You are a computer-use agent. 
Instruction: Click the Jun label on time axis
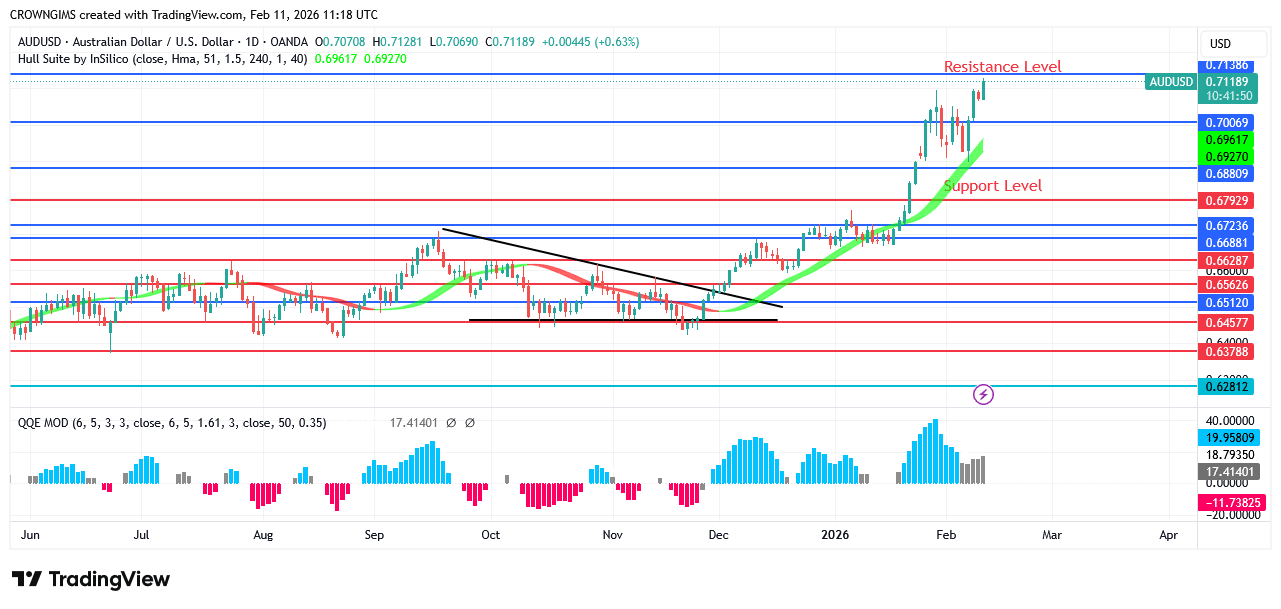30,535
